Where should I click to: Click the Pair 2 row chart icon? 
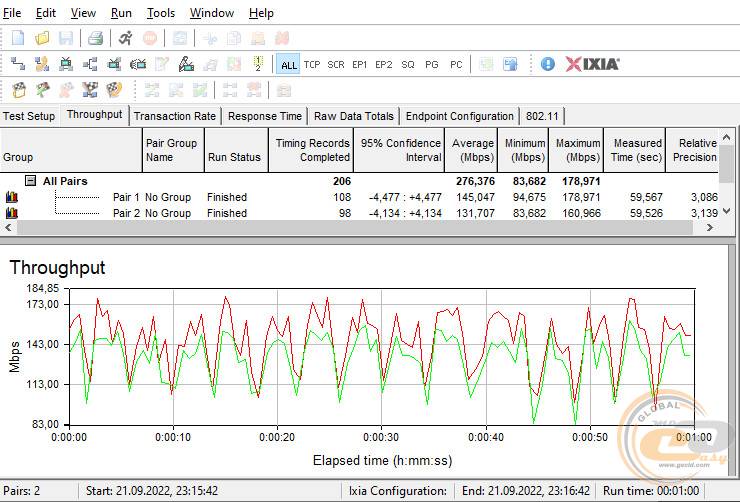click(x=12, y=213)
